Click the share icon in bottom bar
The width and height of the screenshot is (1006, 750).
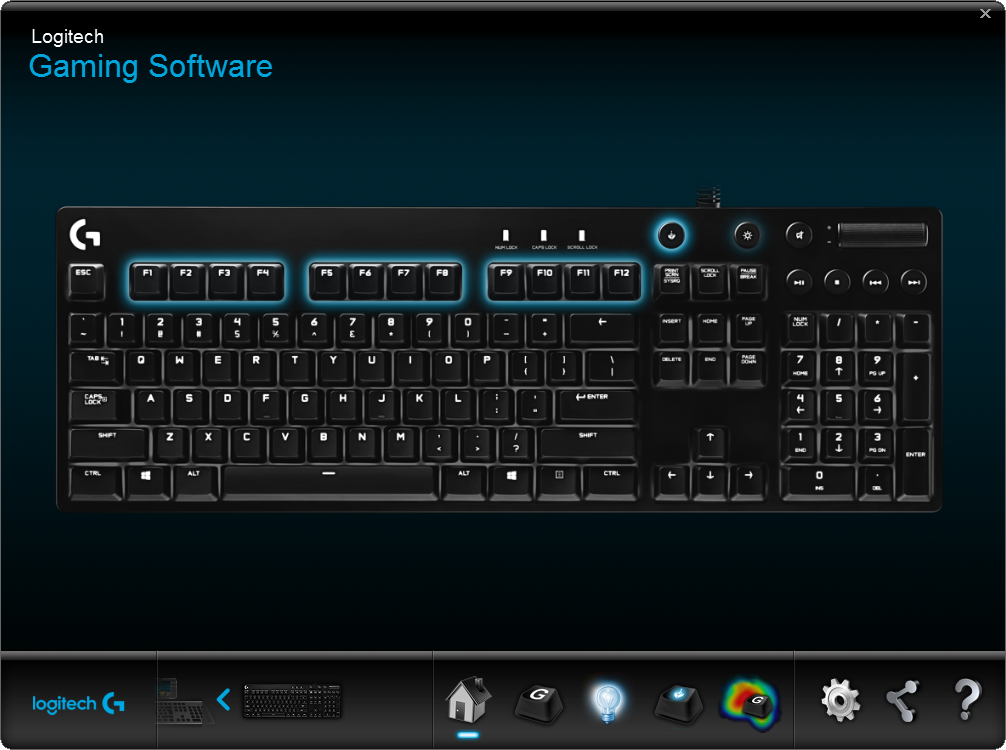click(903, 701)
